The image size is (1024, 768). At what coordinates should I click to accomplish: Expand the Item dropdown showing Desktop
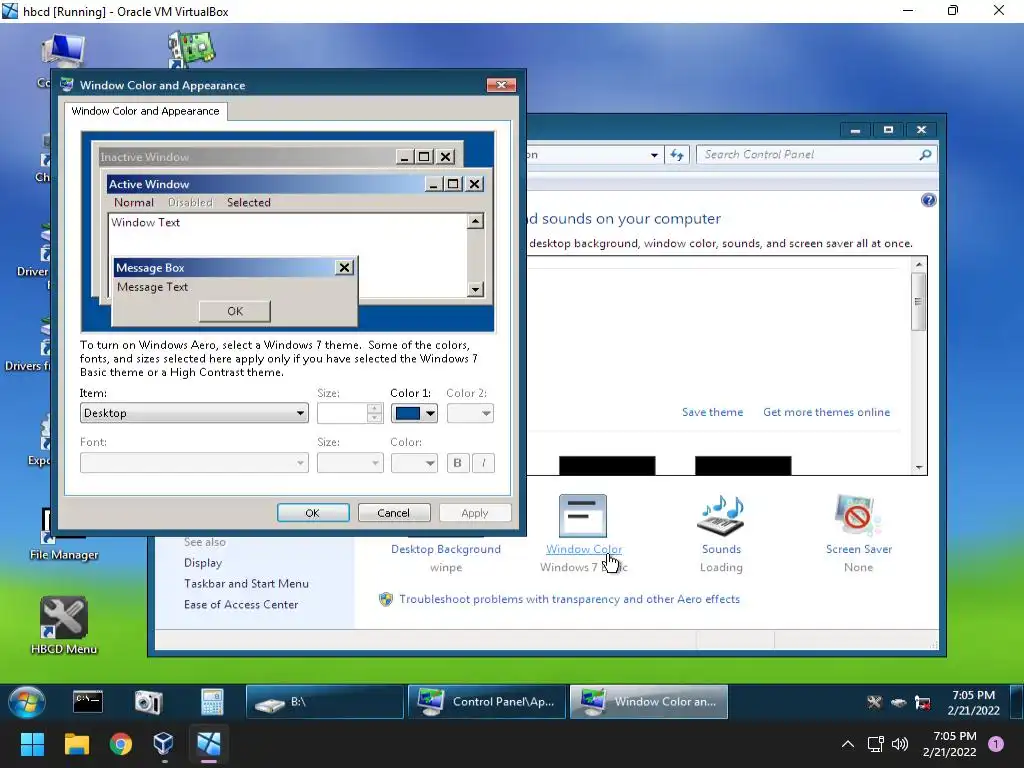coord(194,413)
